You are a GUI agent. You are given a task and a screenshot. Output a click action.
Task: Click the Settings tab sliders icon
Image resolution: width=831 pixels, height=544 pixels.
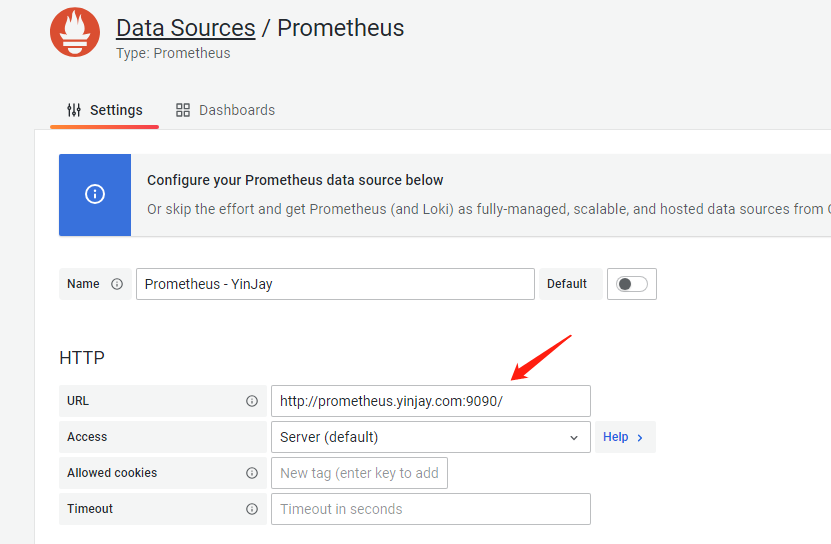[x=74, y=110]
